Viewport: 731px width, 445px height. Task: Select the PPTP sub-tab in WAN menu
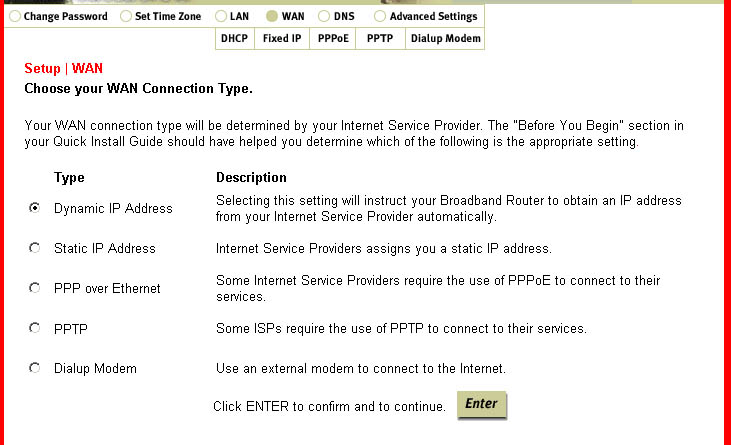click(x=380, y=39)
